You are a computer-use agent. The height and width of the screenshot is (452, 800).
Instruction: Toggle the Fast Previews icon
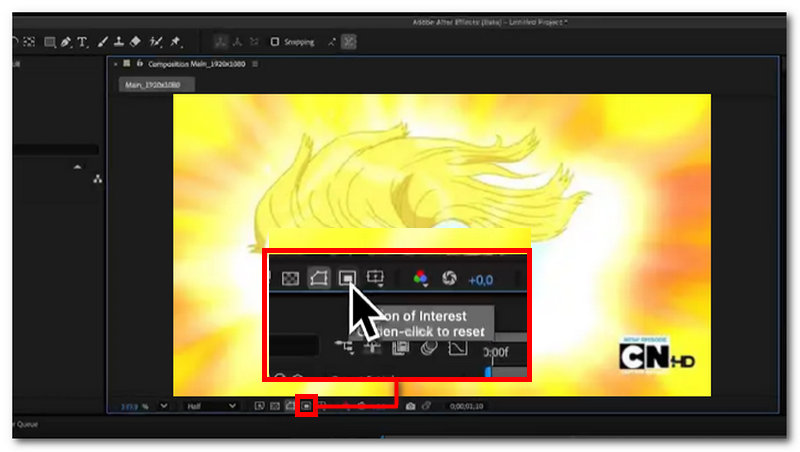tap(259, 406)
